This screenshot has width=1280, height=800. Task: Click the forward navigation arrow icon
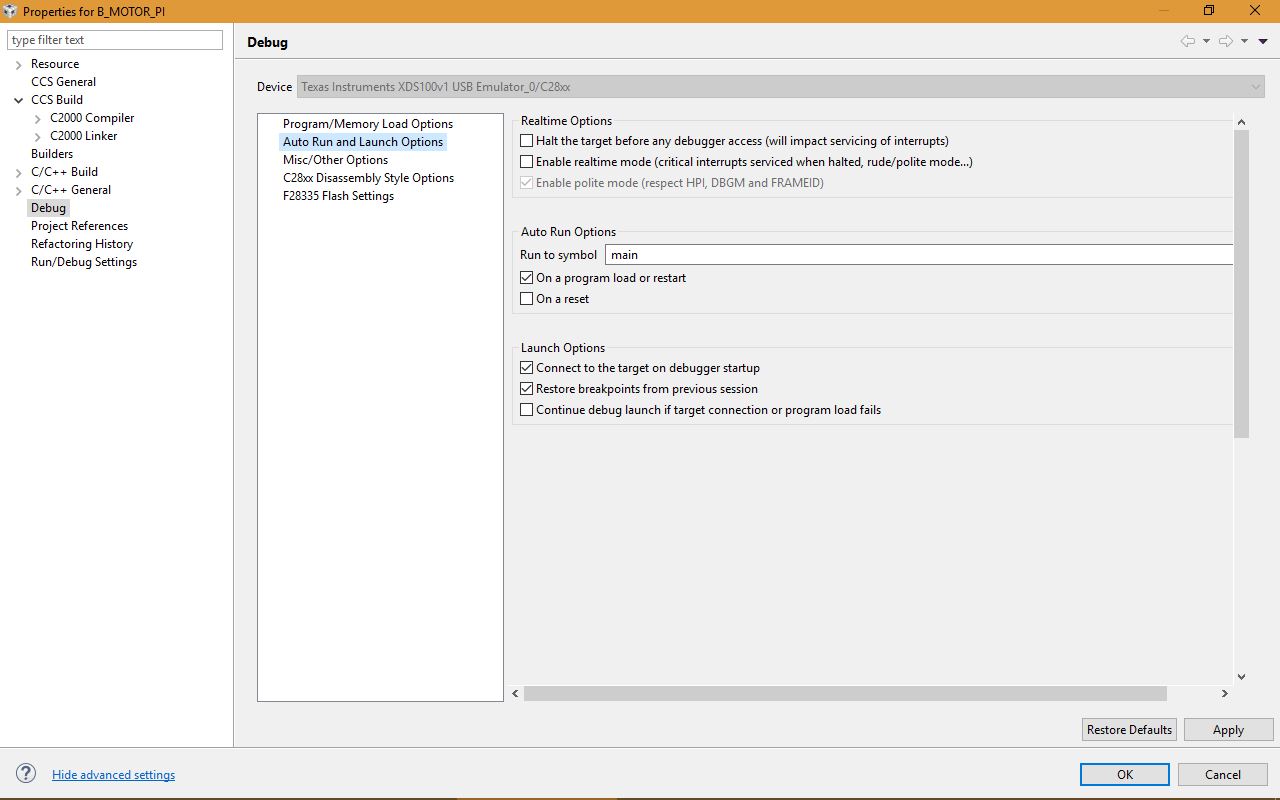(1225, 41)
